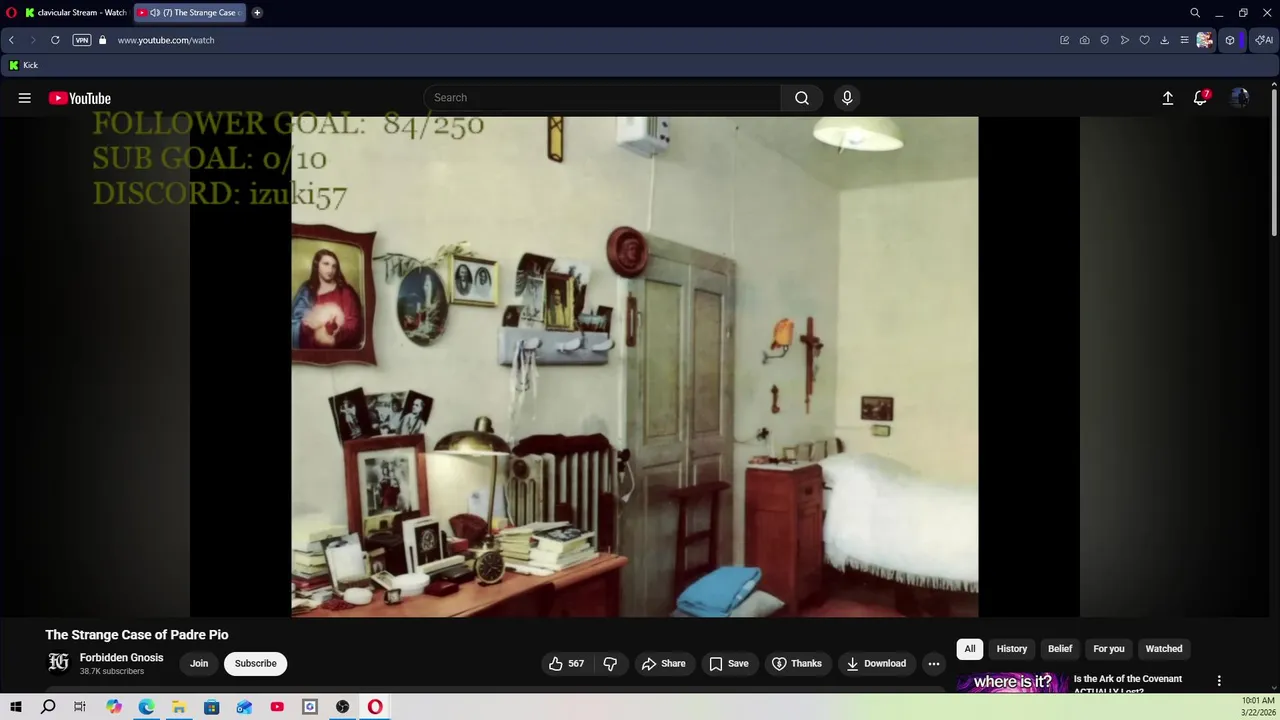This screenshot has width=1280, height=720.
Task: Open Opera easy setup sliders icon
Action: pos(1184,40)
